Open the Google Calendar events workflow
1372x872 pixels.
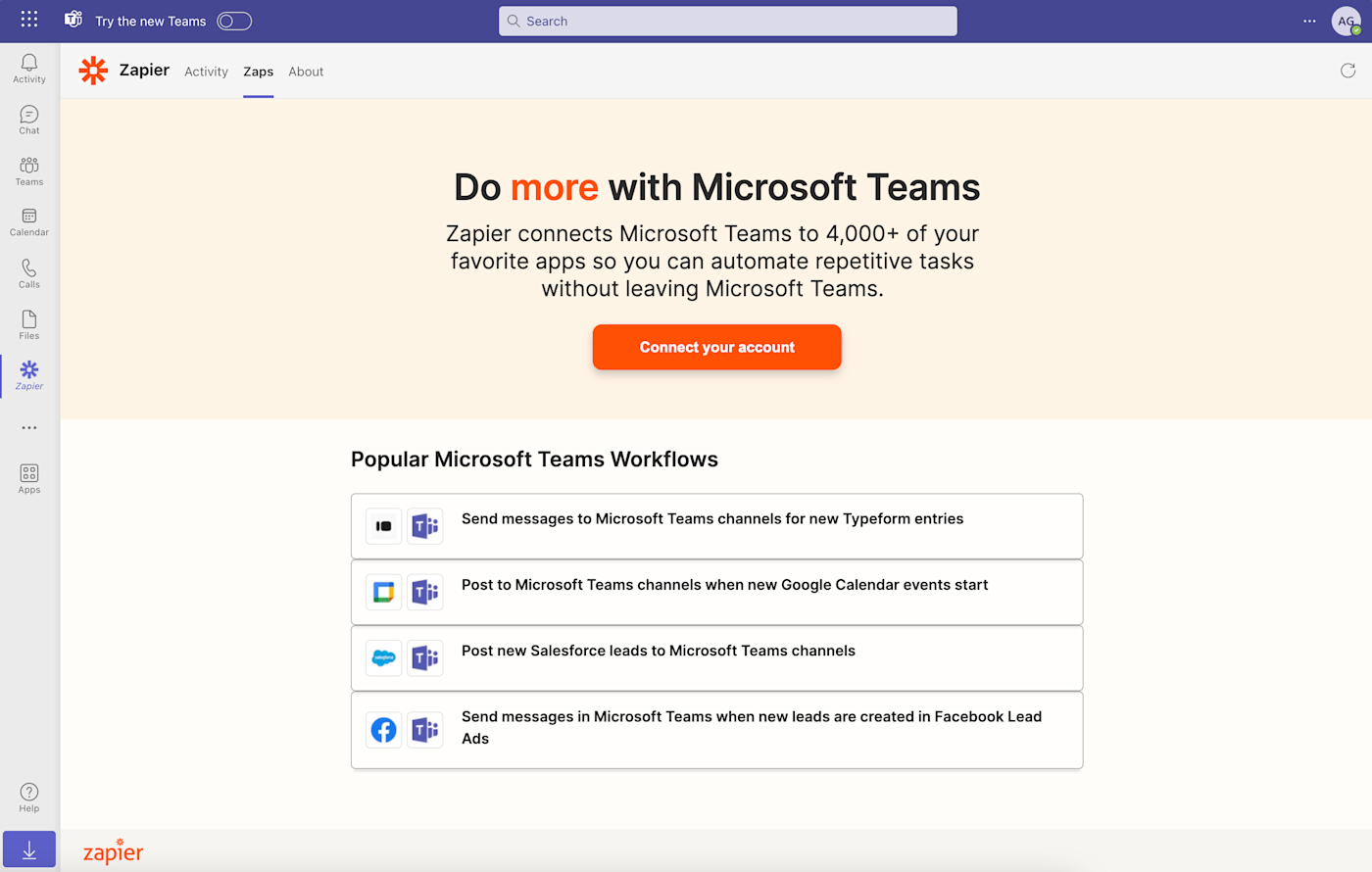[x=716, y=592]
